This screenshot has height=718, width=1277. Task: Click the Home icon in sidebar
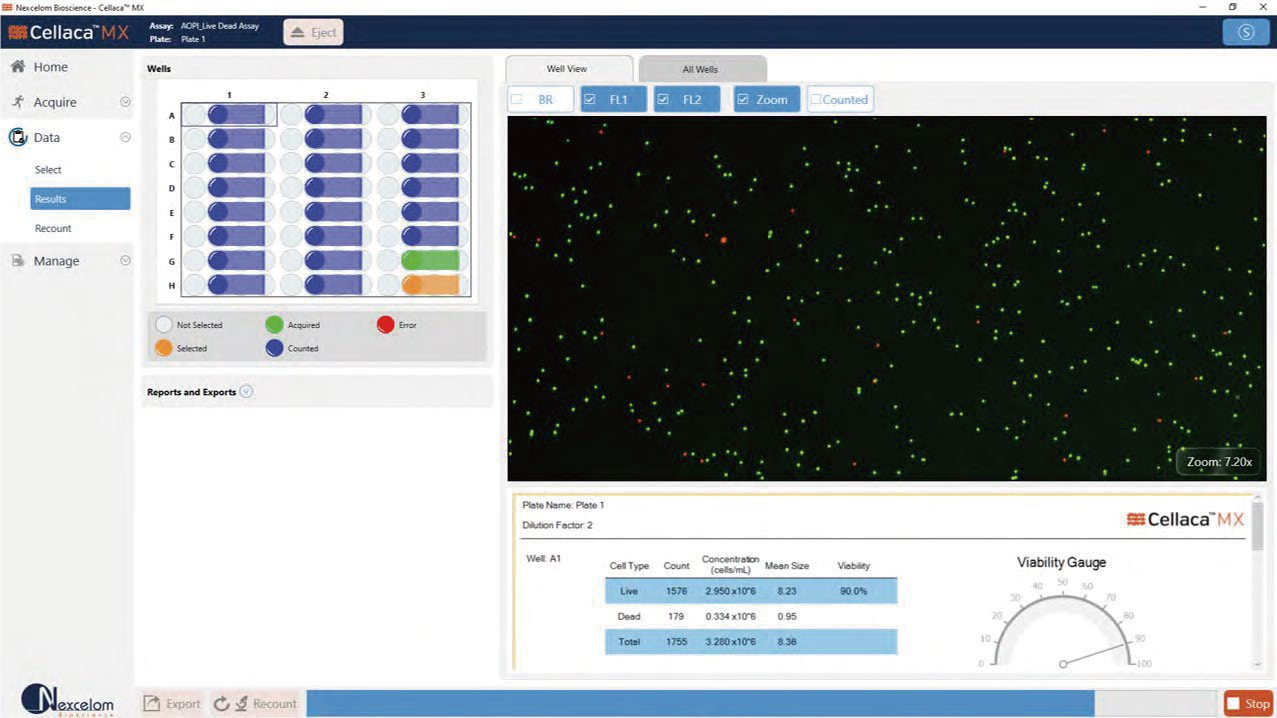(17, 67)
